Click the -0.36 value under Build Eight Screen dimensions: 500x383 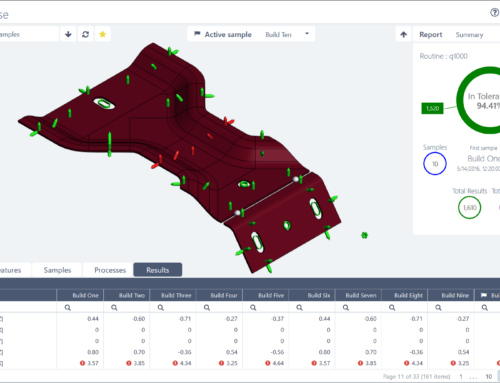tap(416, 352)
